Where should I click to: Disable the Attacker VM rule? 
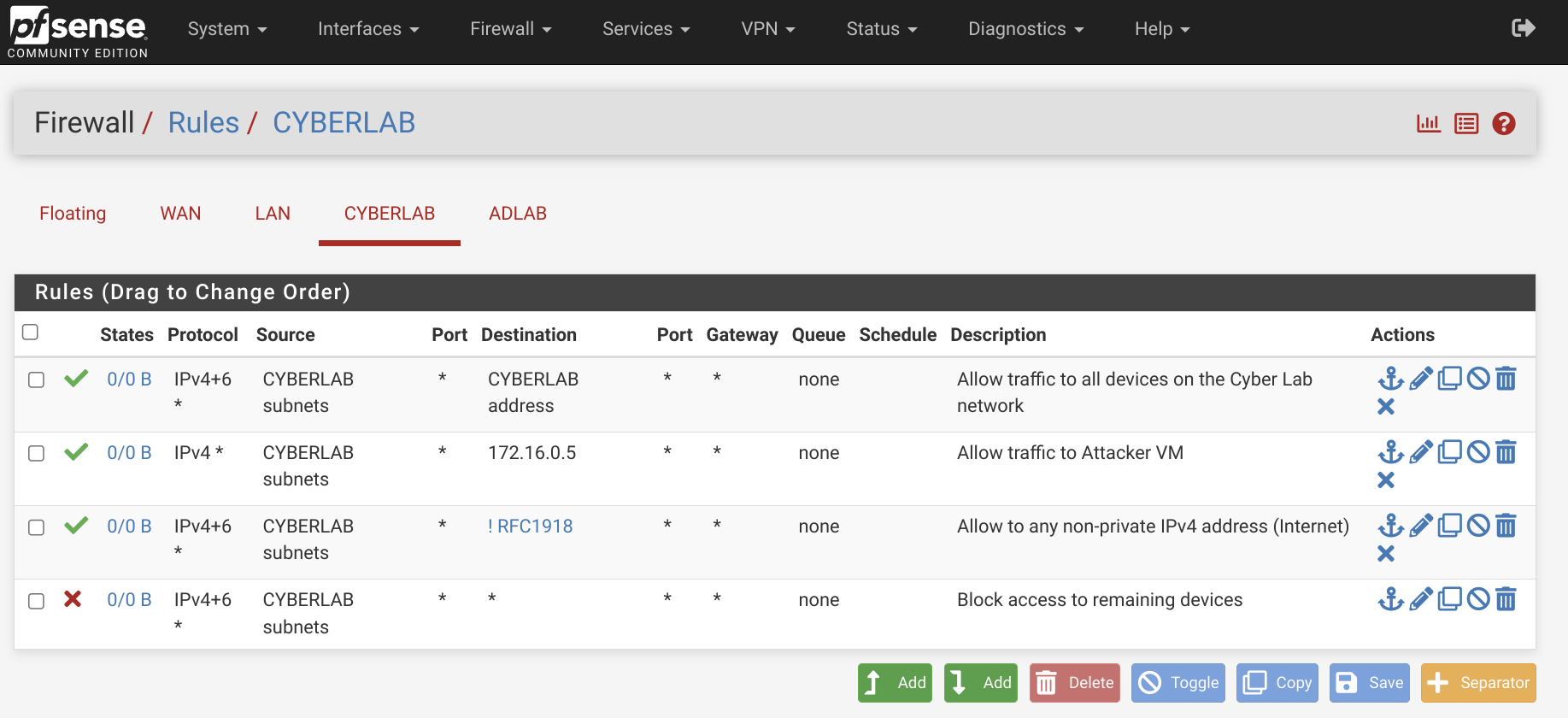(x=1478, y=452)
